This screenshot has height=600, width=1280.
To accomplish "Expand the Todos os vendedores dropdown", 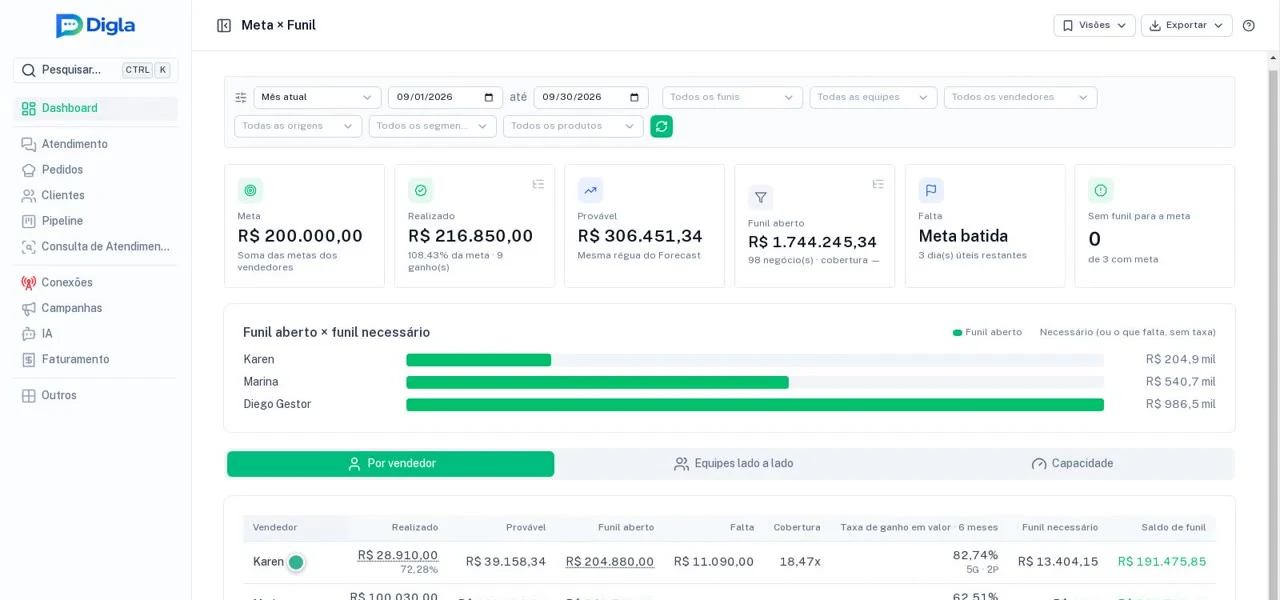I will coord(1020,97).
